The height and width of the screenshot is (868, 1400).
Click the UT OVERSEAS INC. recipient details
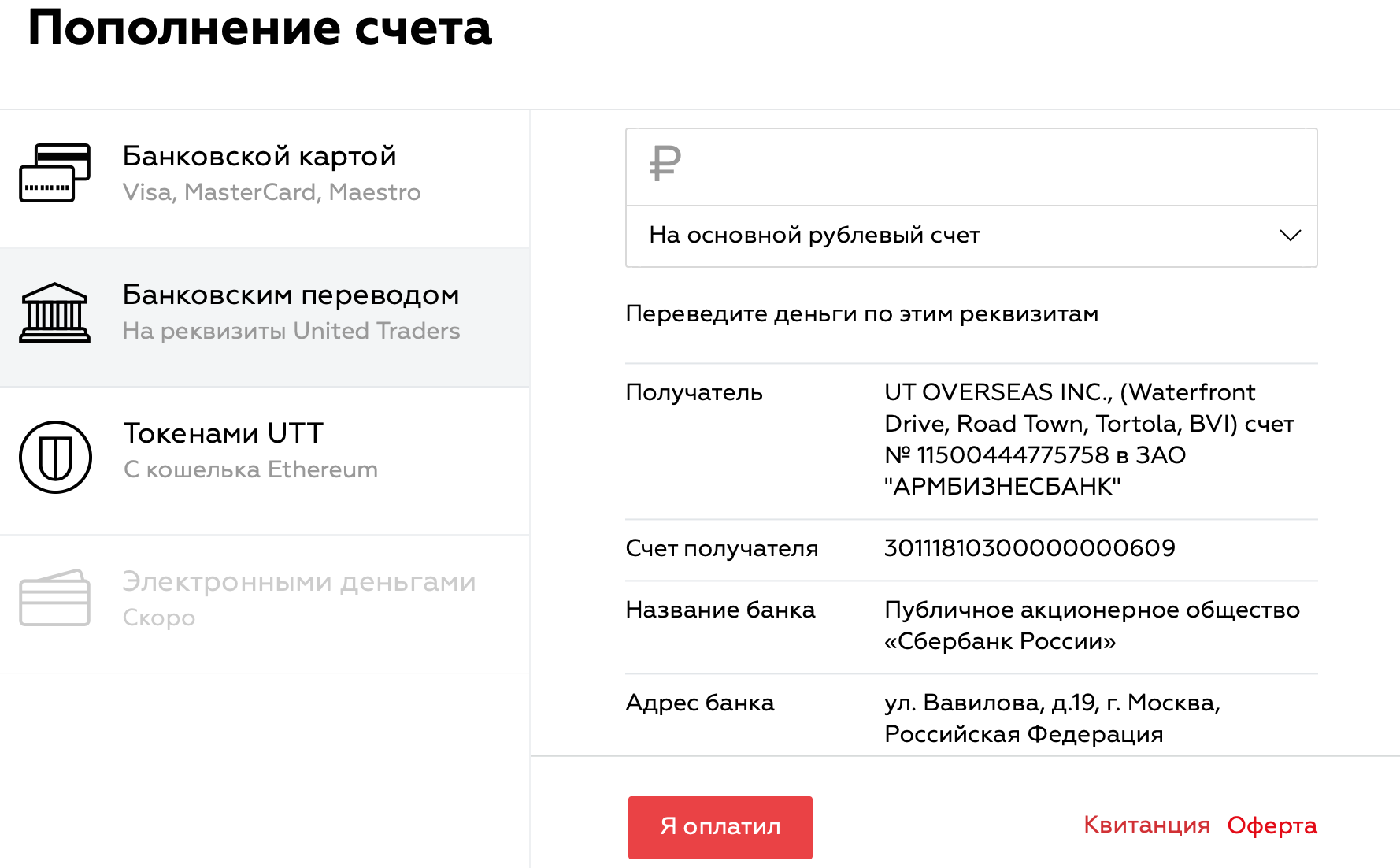pos(1089,440)
